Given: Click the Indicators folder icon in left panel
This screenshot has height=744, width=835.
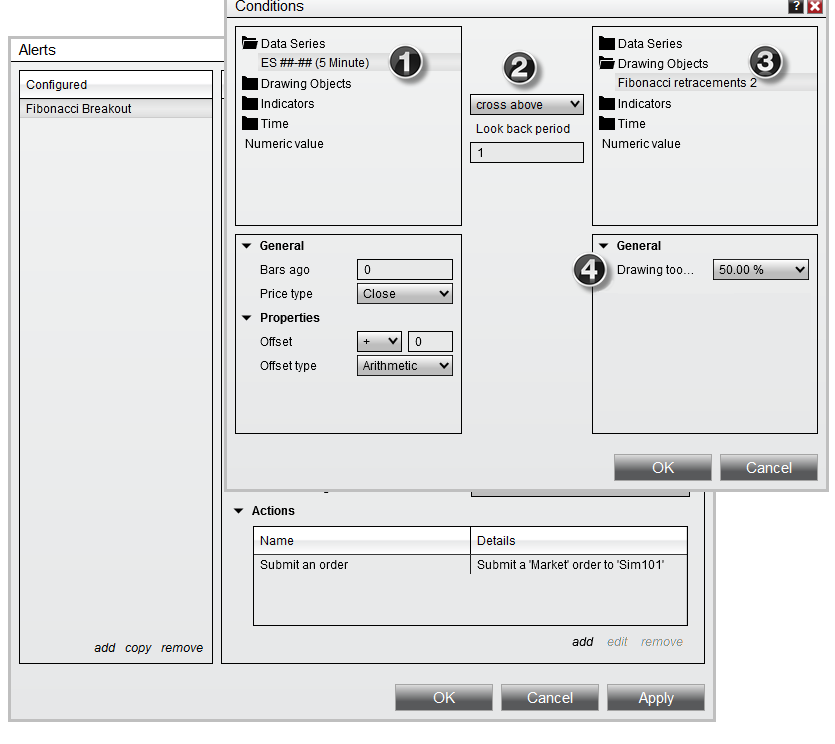Looking at the screenshot, I should (250, 104).
